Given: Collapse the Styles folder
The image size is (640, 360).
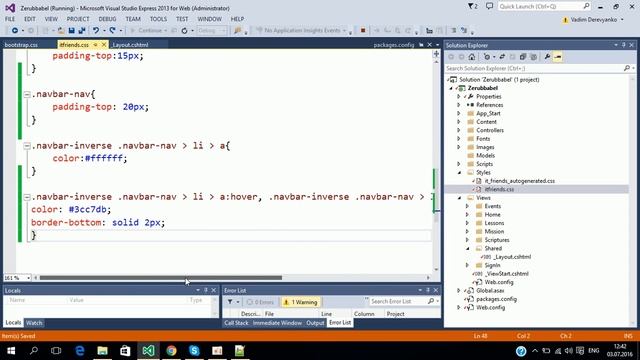Looking at the screenshot, I should (459, 173).
